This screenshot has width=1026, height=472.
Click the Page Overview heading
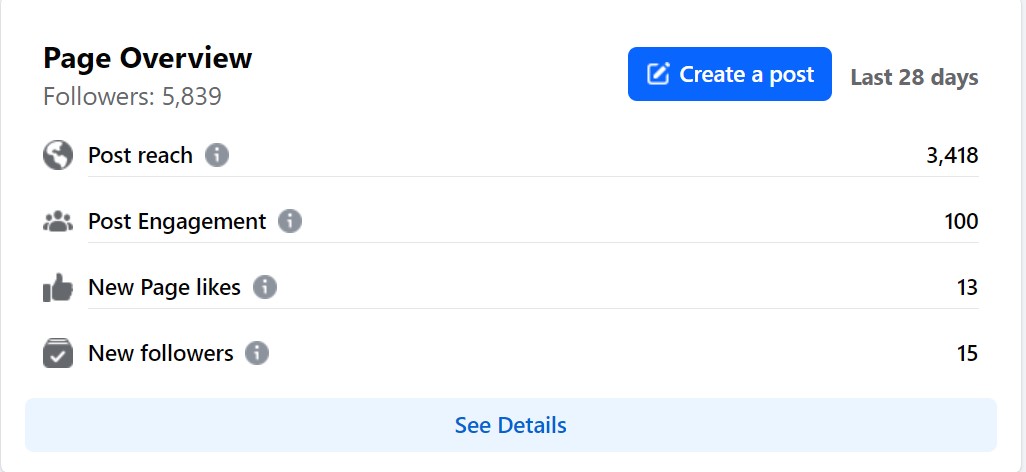point(147,58)
